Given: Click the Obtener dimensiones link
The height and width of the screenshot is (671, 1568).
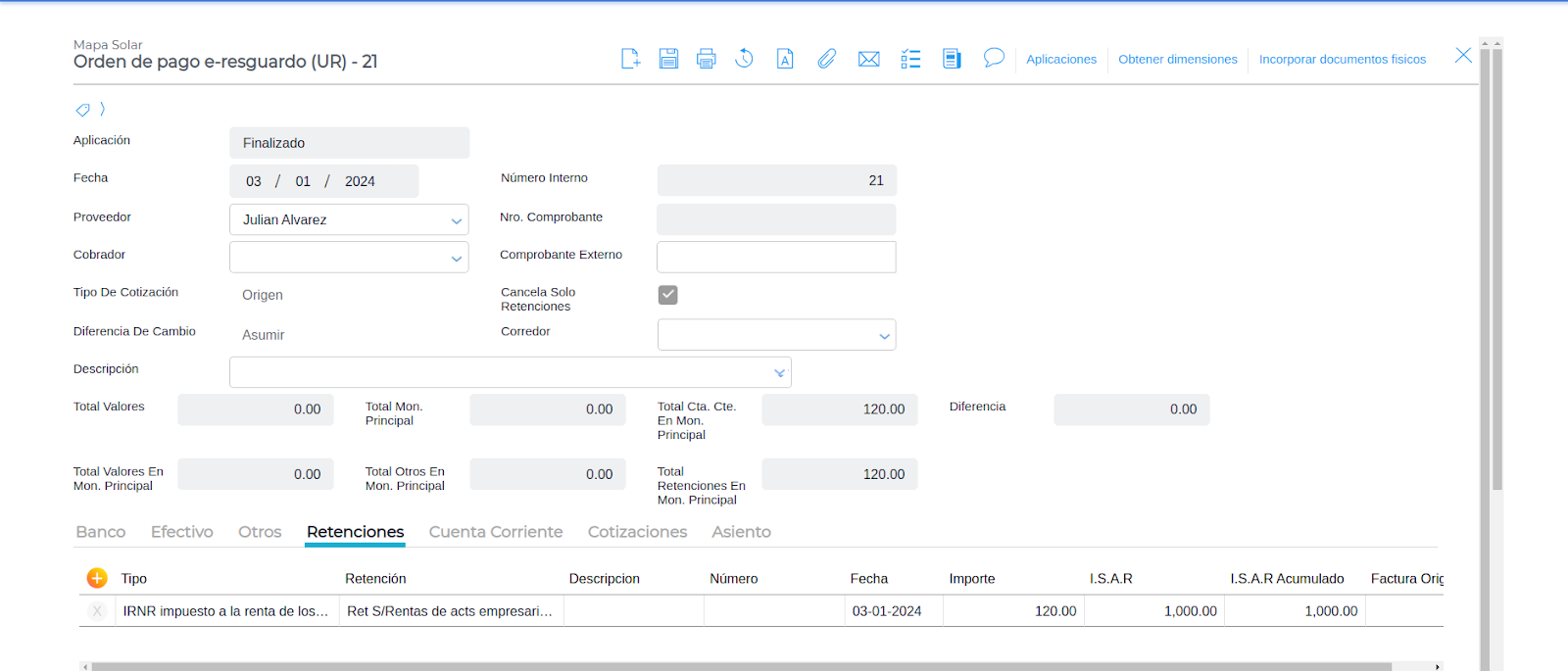Looking at the screenshot, I should [x=1177, y=59].
